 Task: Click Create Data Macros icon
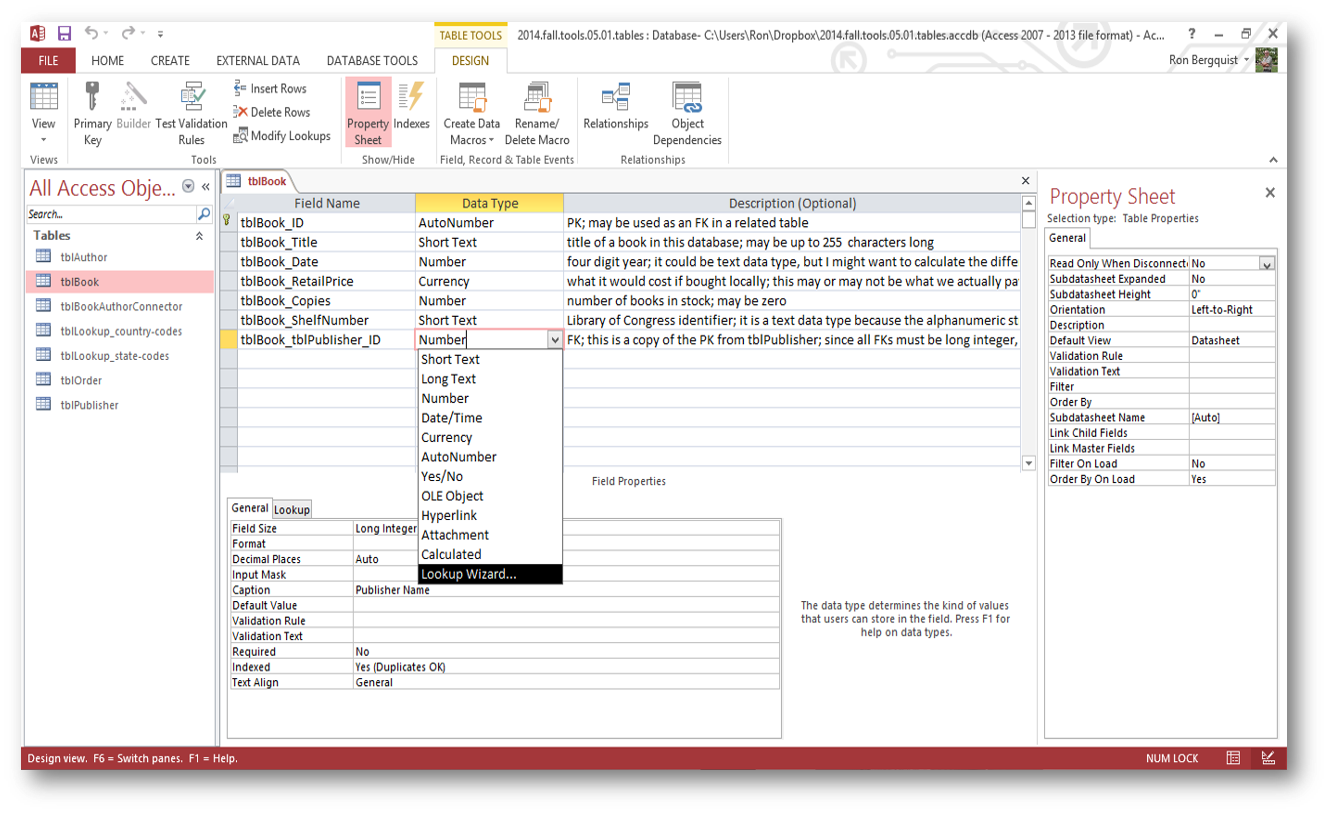tap(472, 99)
